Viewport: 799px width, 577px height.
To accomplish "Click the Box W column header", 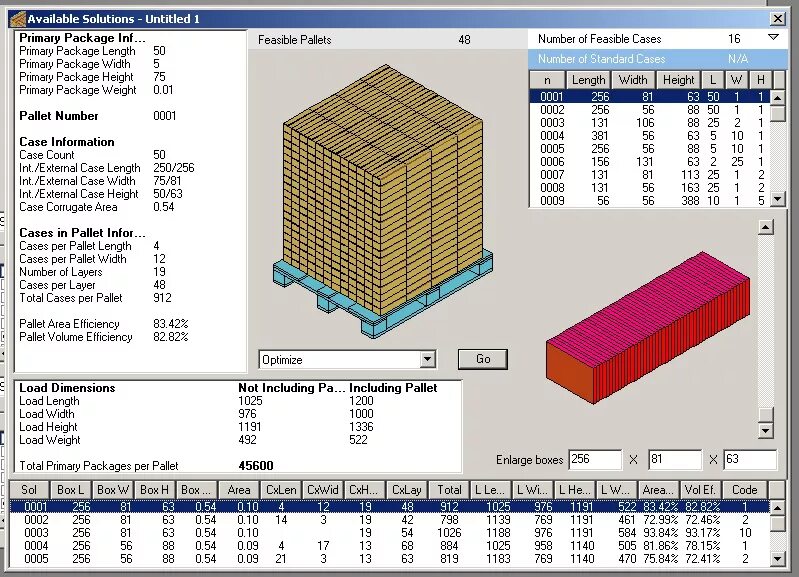I will [x=113, y=490].
